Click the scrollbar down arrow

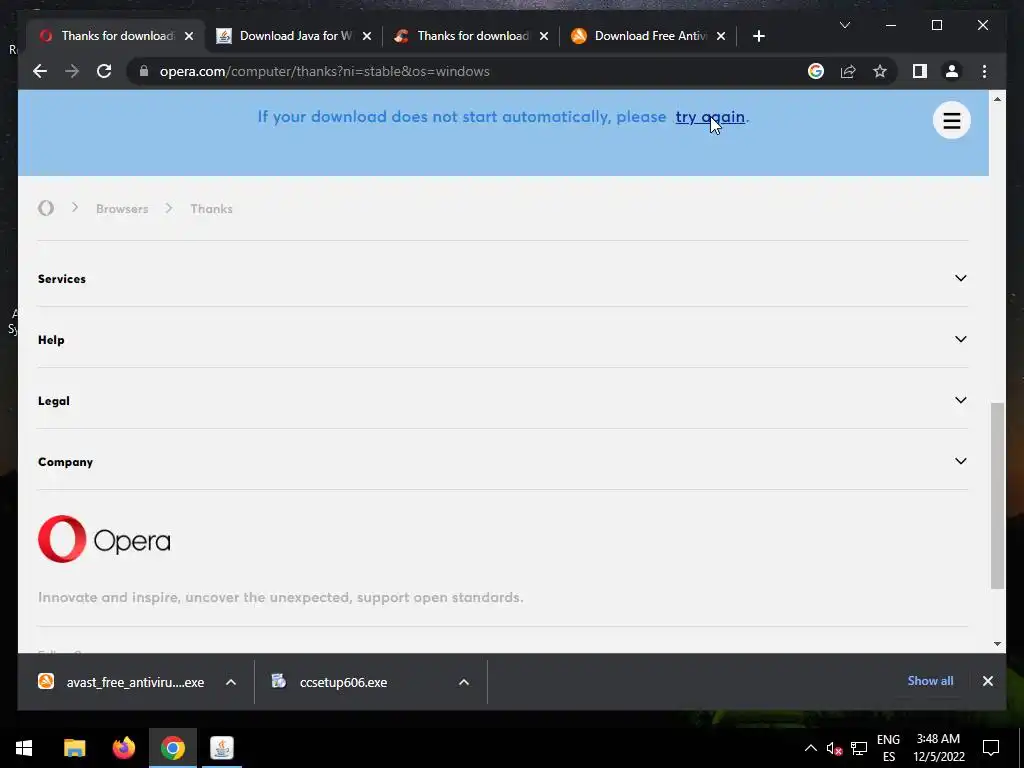point(997,644)
